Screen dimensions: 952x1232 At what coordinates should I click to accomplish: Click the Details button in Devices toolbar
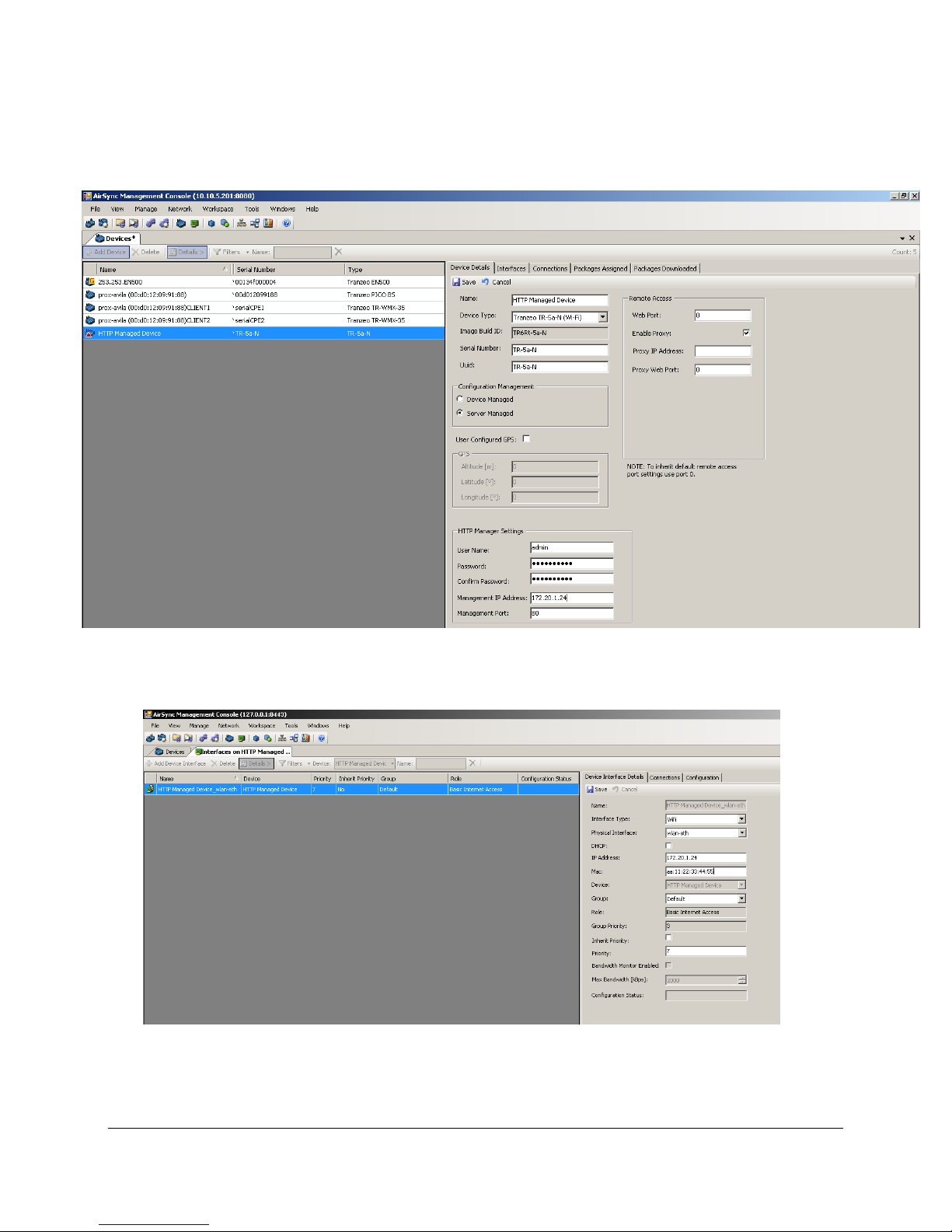[x=187, y=252]
